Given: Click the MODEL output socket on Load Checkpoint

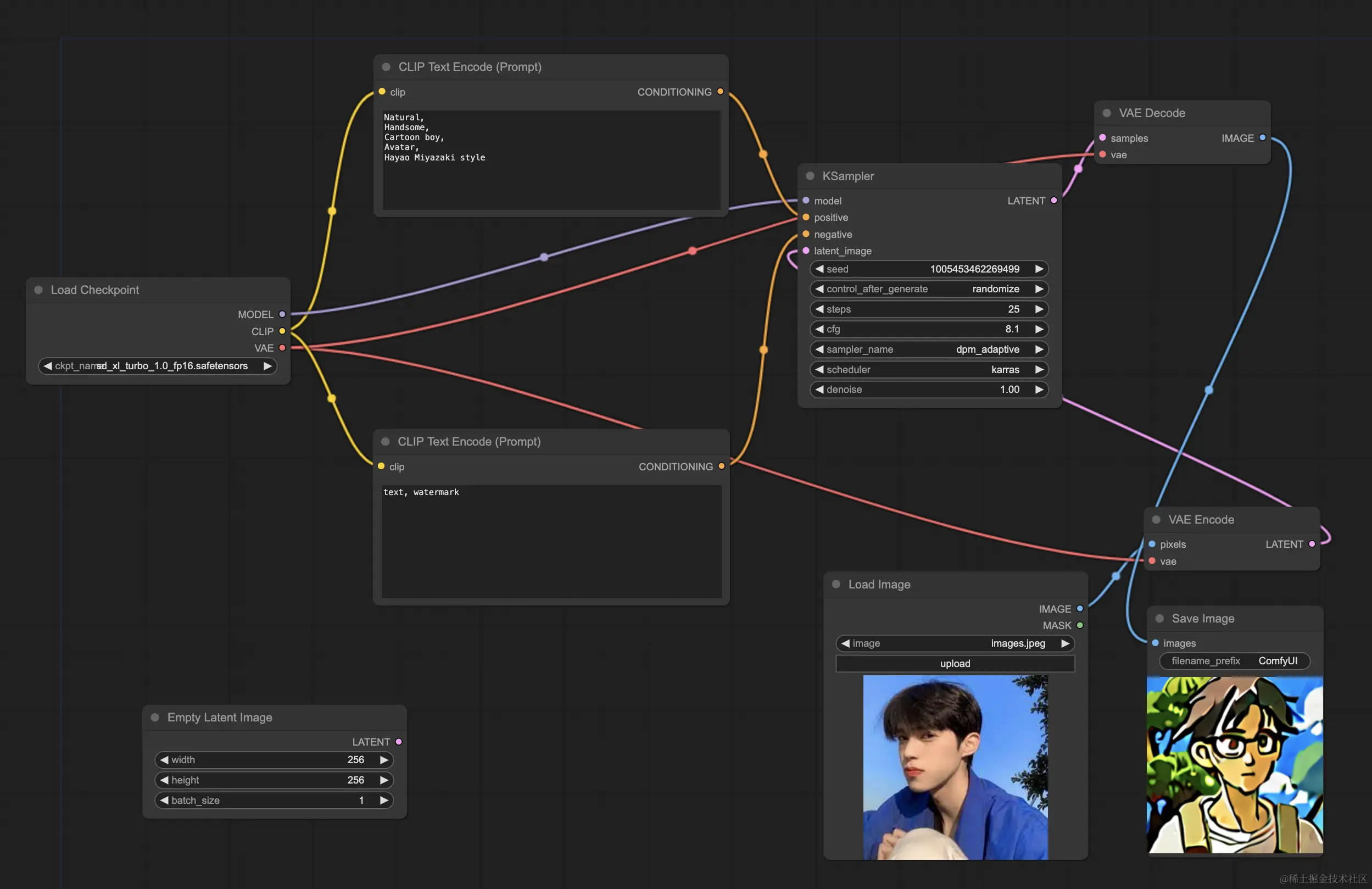Looking at the screenshot, I should [x=282, y=314].
